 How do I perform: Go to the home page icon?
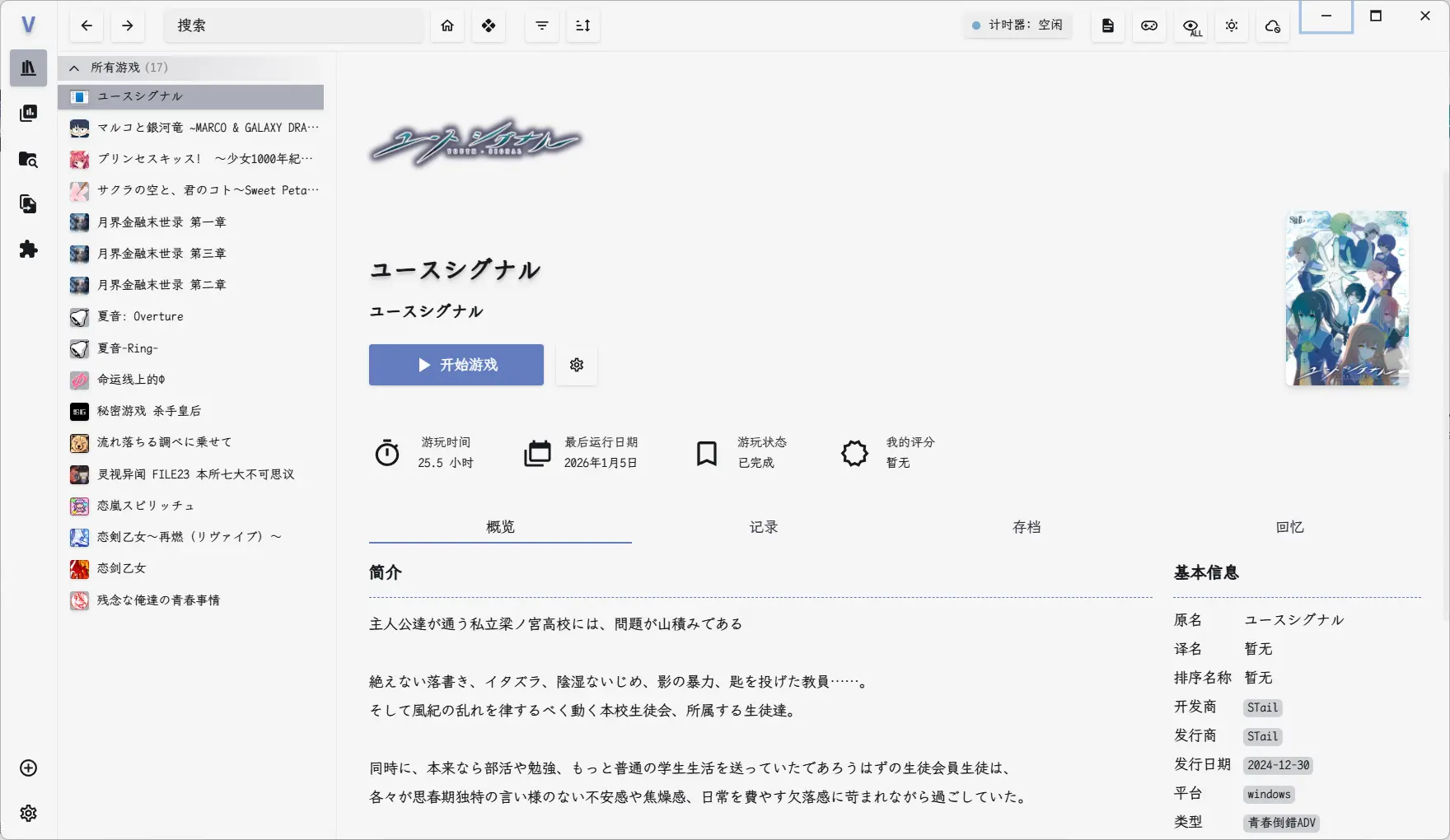click(447, 26)
